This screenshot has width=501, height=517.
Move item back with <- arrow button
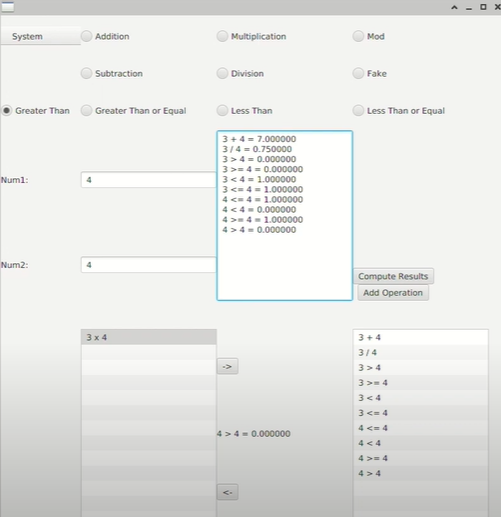click(227, 492)
